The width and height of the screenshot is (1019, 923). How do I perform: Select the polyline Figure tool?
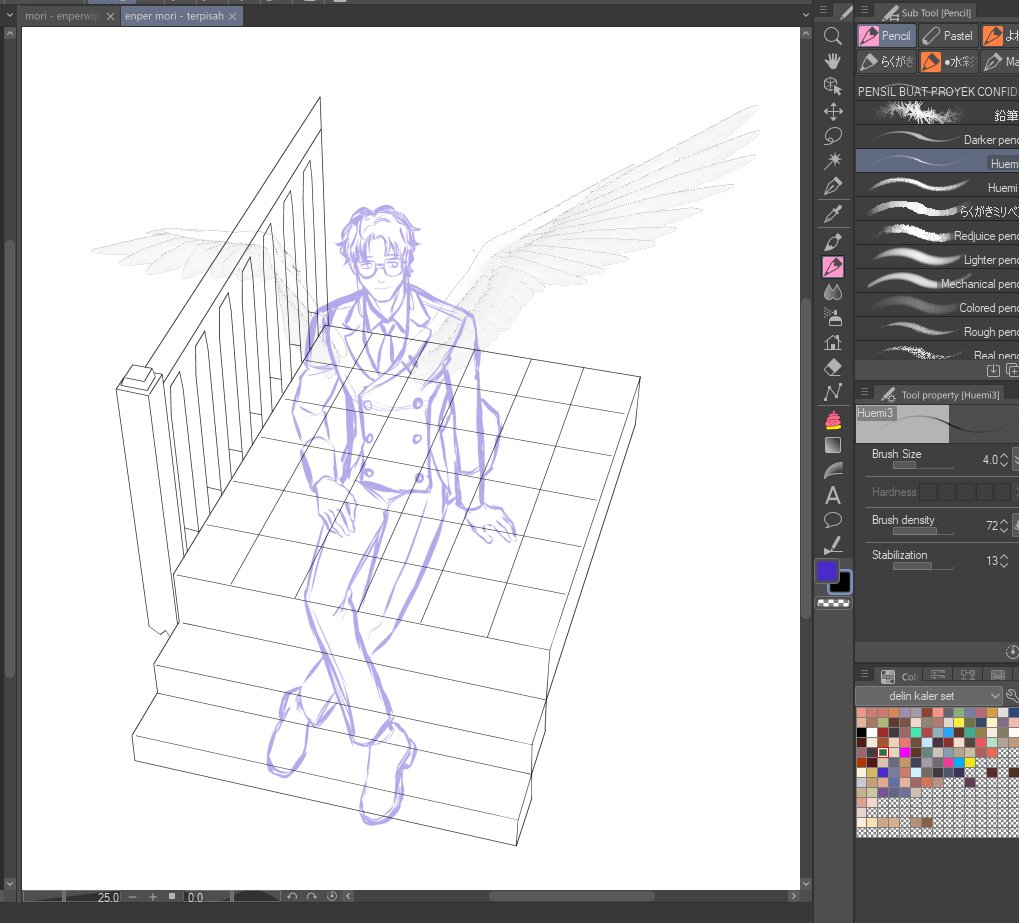(x=832, y=392)
